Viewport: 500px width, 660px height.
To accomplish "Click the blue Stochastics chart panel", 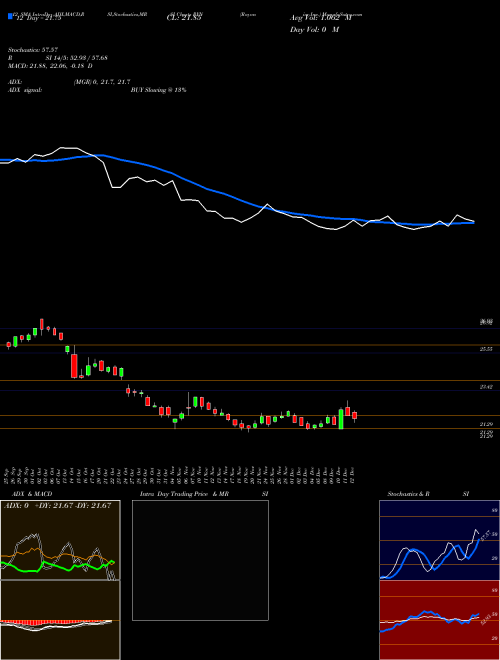I will [x=439, y=540].
